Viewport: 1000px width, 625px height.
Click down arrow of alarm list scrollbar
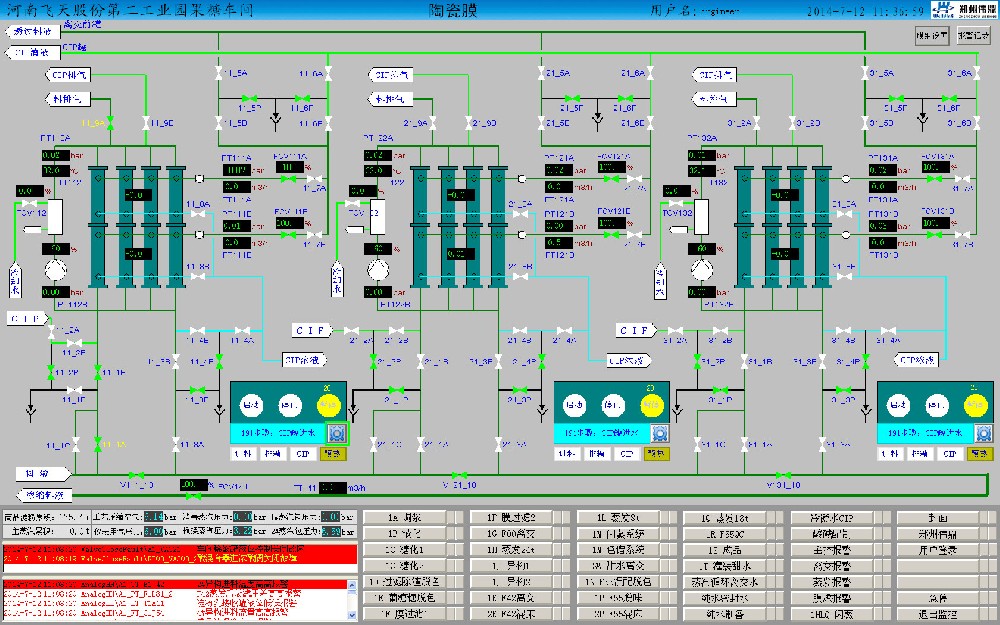pyautogui.click(x=352, y=615)
